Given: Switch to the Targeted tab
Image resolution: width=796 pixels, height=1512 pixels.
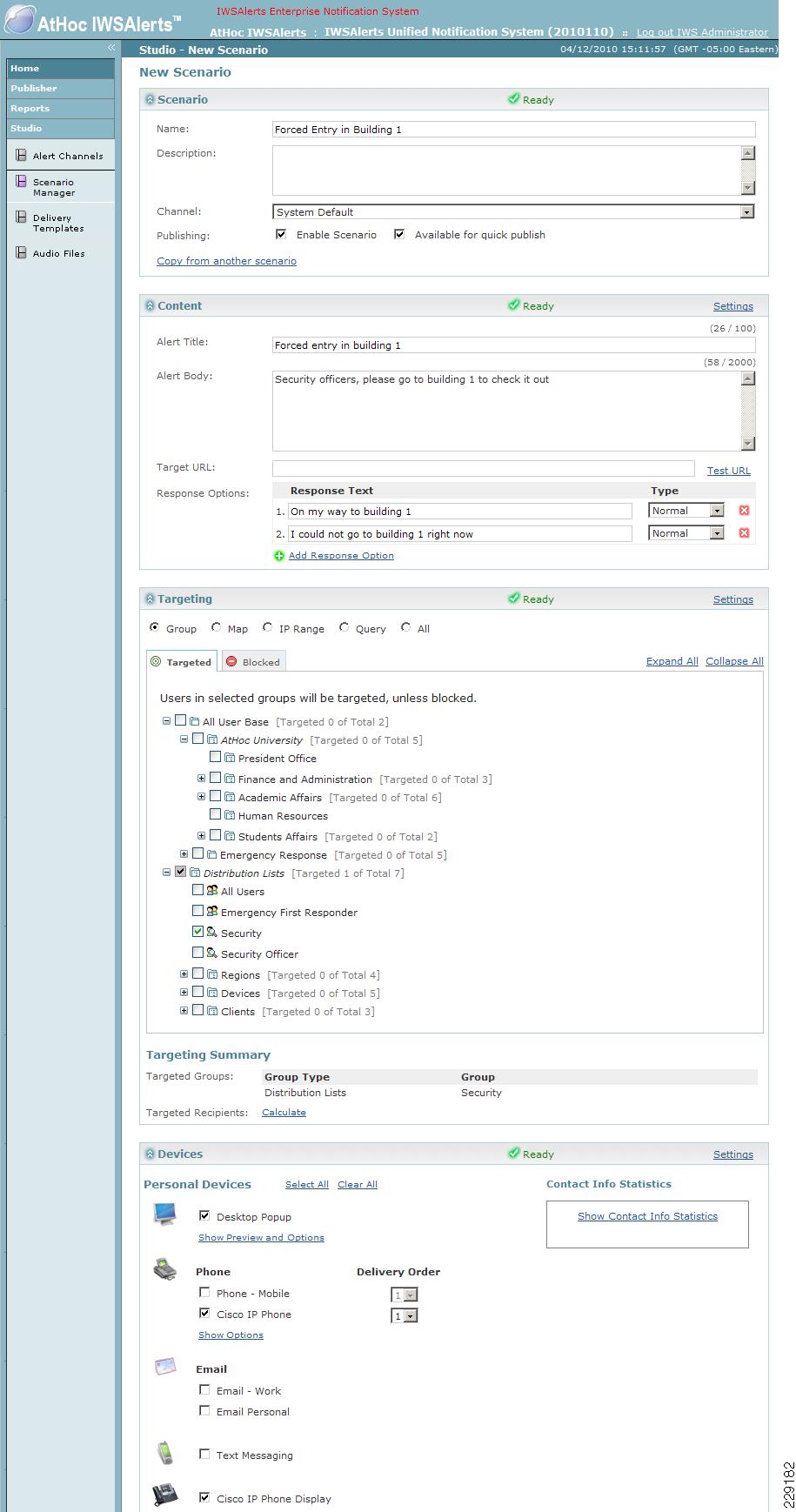Looking at the screenshot, I should pos(182,662).
